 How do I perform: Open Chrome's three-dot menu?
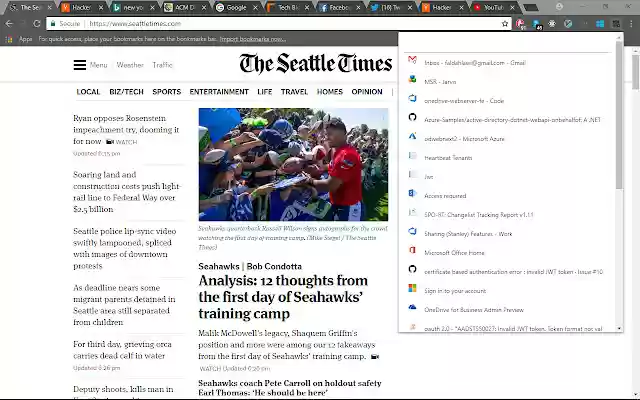631,24
